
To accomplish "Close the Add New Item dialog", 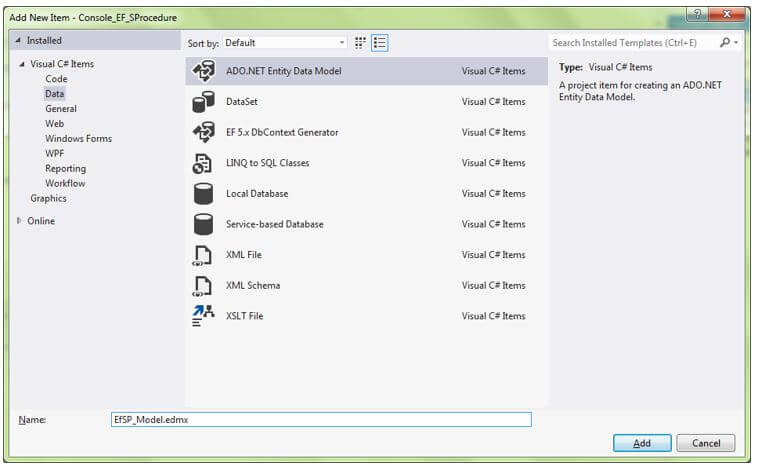I will pos(727,14).
